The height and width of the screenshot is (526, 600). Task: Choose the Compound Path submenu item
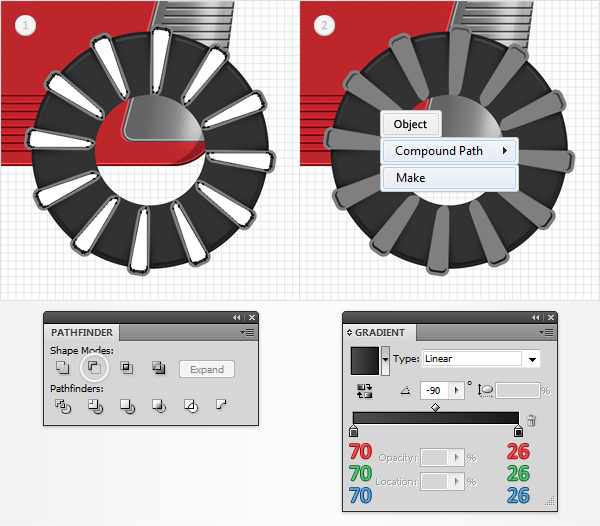pos(450,151)
